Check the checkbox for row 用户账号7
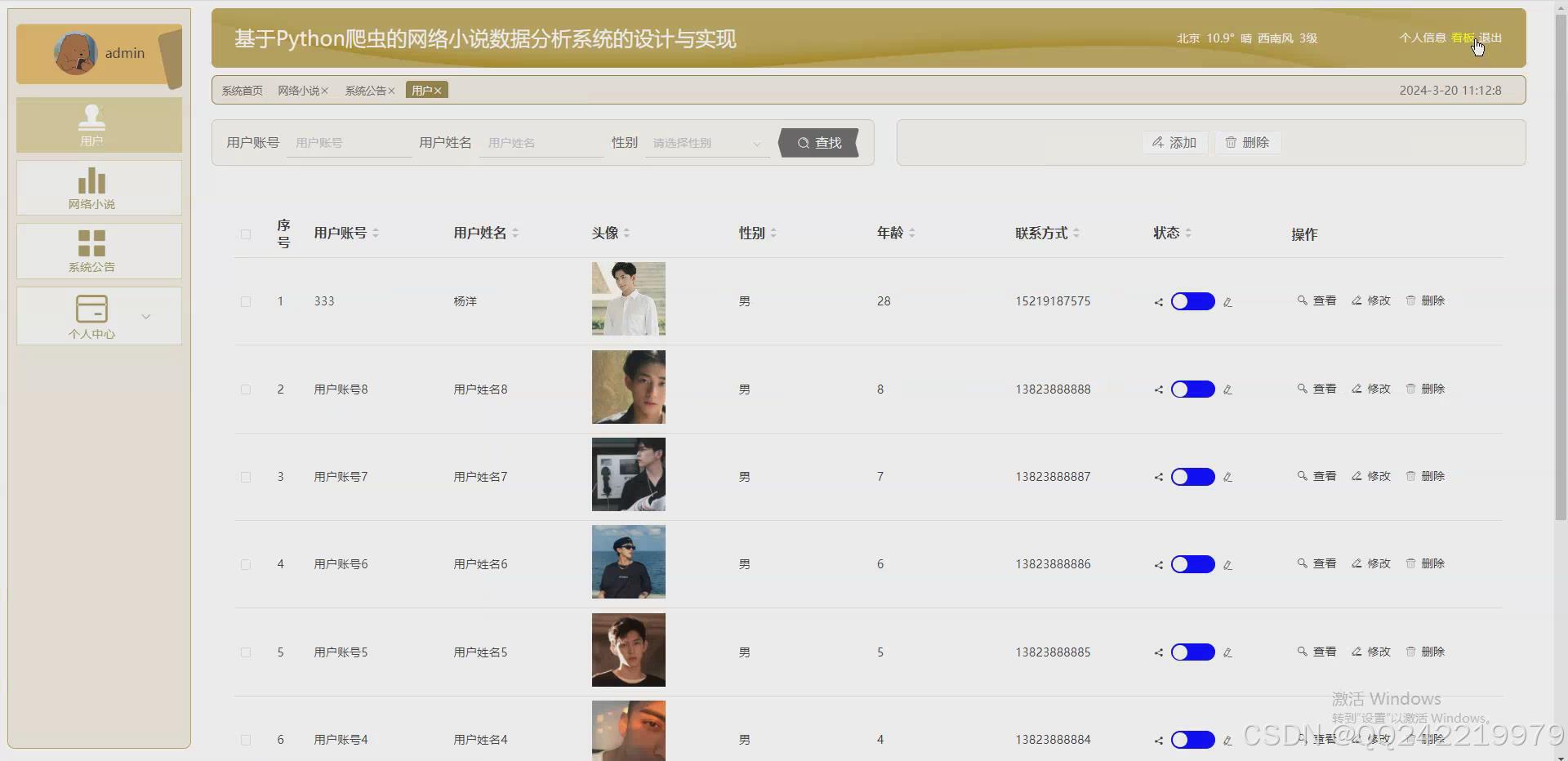Image resolution: width=1568 pixels, height=761 pixels. pos(246,477)
